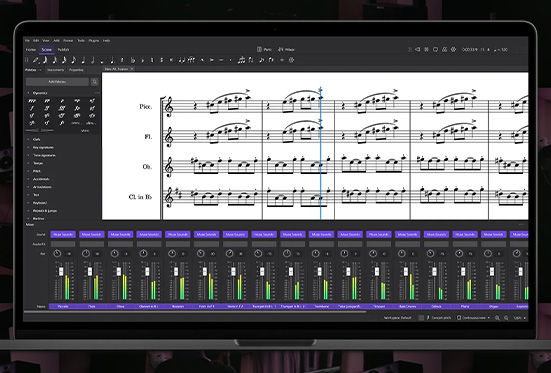Click More in Dynamics palette
Viewport: 551px width, 373px height.
[x=85, y=131]
